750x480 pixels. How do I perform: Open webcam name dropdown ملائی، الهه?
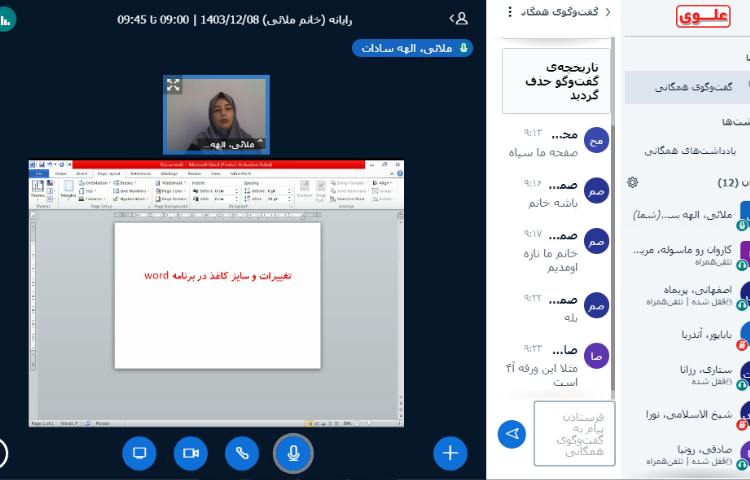pyautogui.click(x=232, y=144)
